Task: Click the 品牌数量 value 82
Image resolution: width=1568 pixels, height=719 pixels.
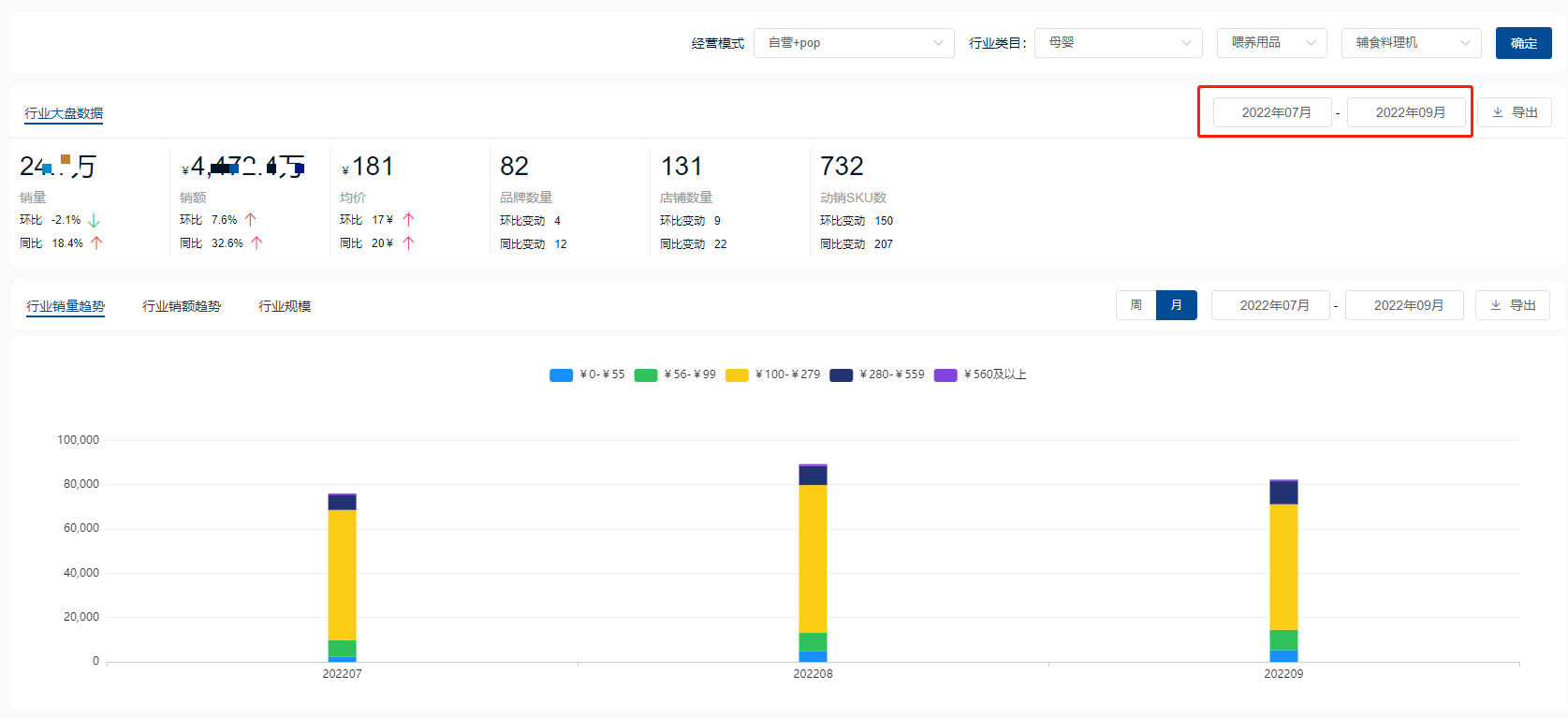Action: pos(514,167)
